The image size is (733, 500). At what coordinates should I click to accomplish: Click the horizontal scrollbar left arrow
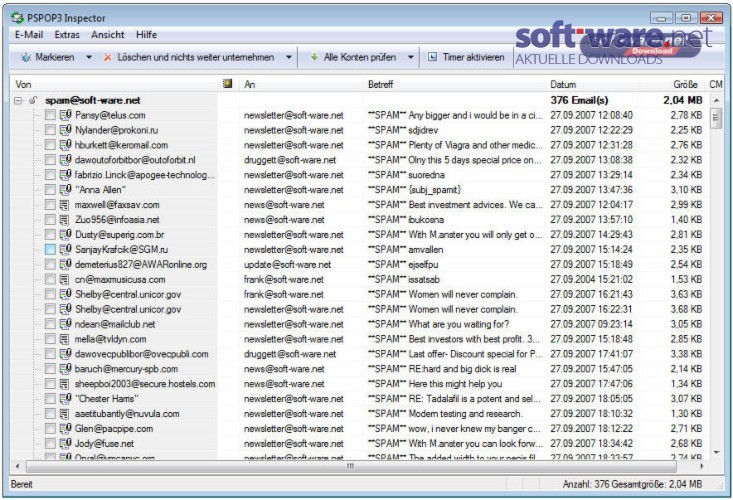pyautogui.click(x=18, y=466)
